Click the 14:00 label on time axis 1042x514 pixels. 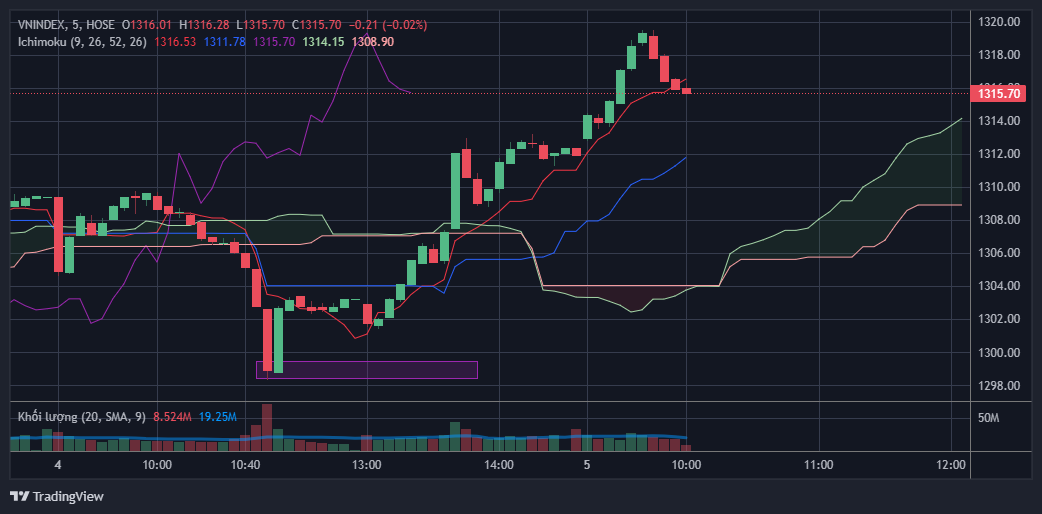pyautogui.click(x=498, y=465)
